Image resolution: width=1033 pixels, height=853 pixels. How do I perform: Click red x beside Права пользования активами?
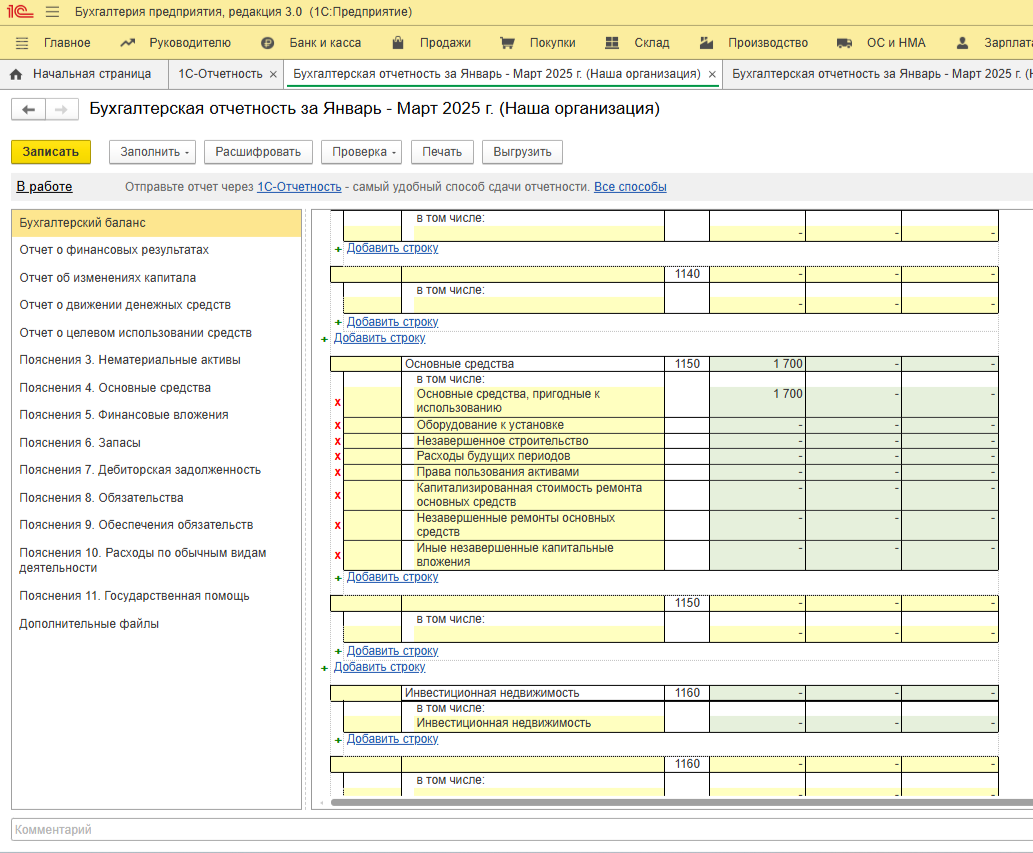point(337,472)
